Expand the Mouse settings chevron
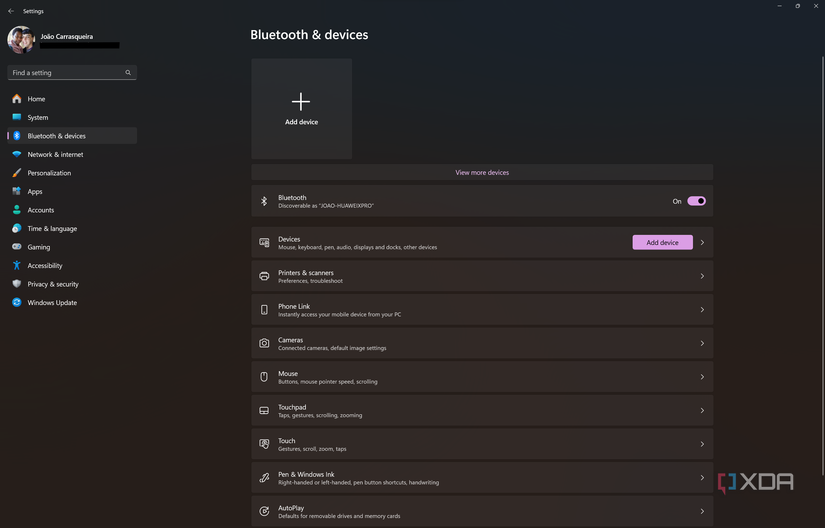 (702, 377)
